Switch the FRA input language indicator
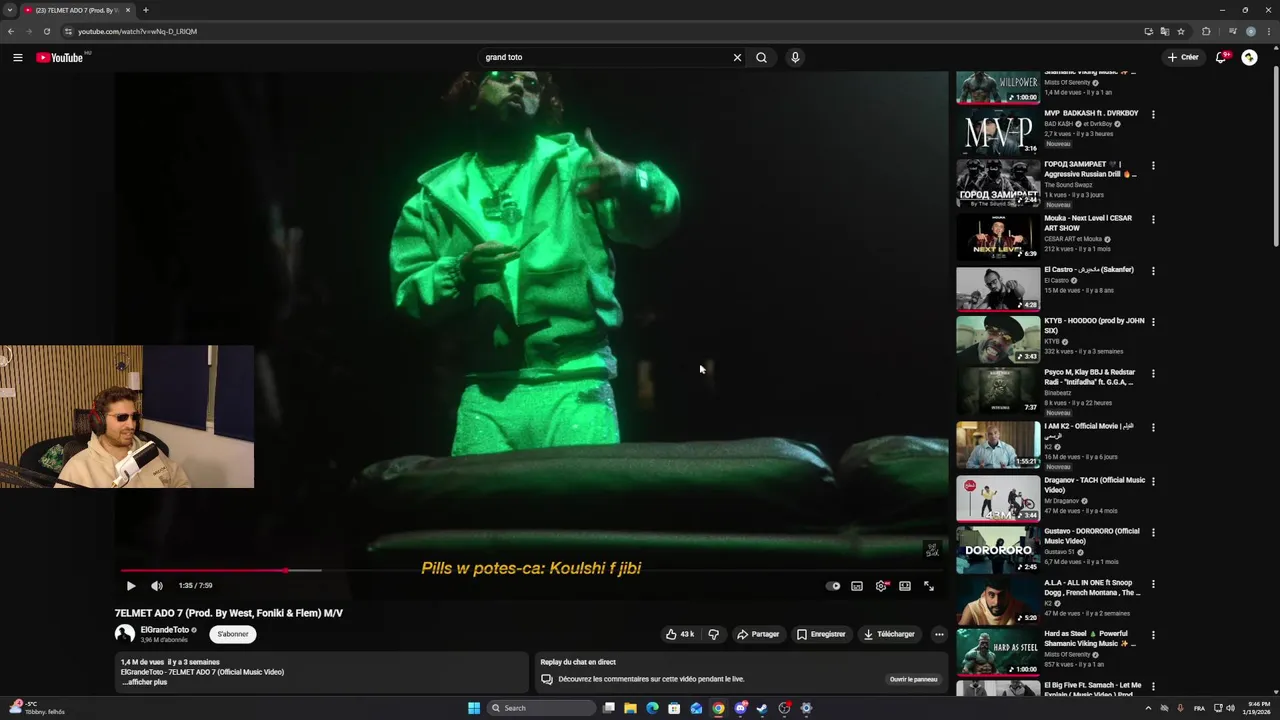This screenshot has width=1280, height=720. [x=1199, y=708]
